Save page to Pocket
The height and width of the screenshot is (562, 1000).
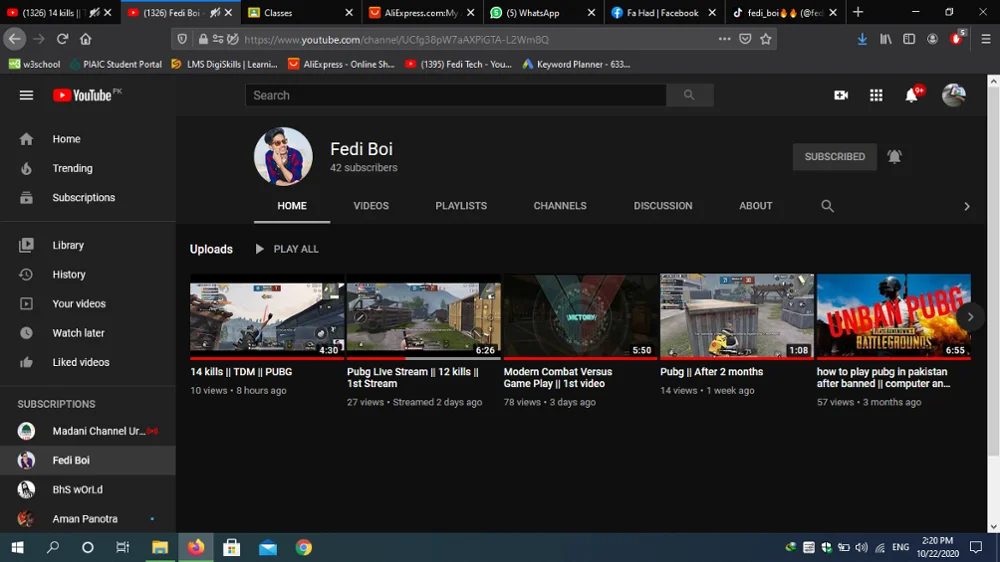tap(745, 40)
